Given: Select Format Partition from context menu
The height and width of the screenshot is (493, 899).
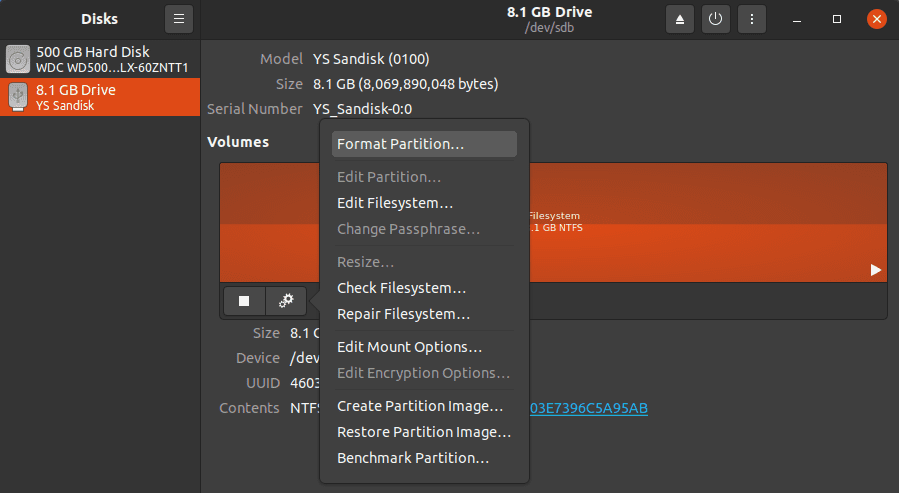Looking at the screenshot, I should pos(424,144).
